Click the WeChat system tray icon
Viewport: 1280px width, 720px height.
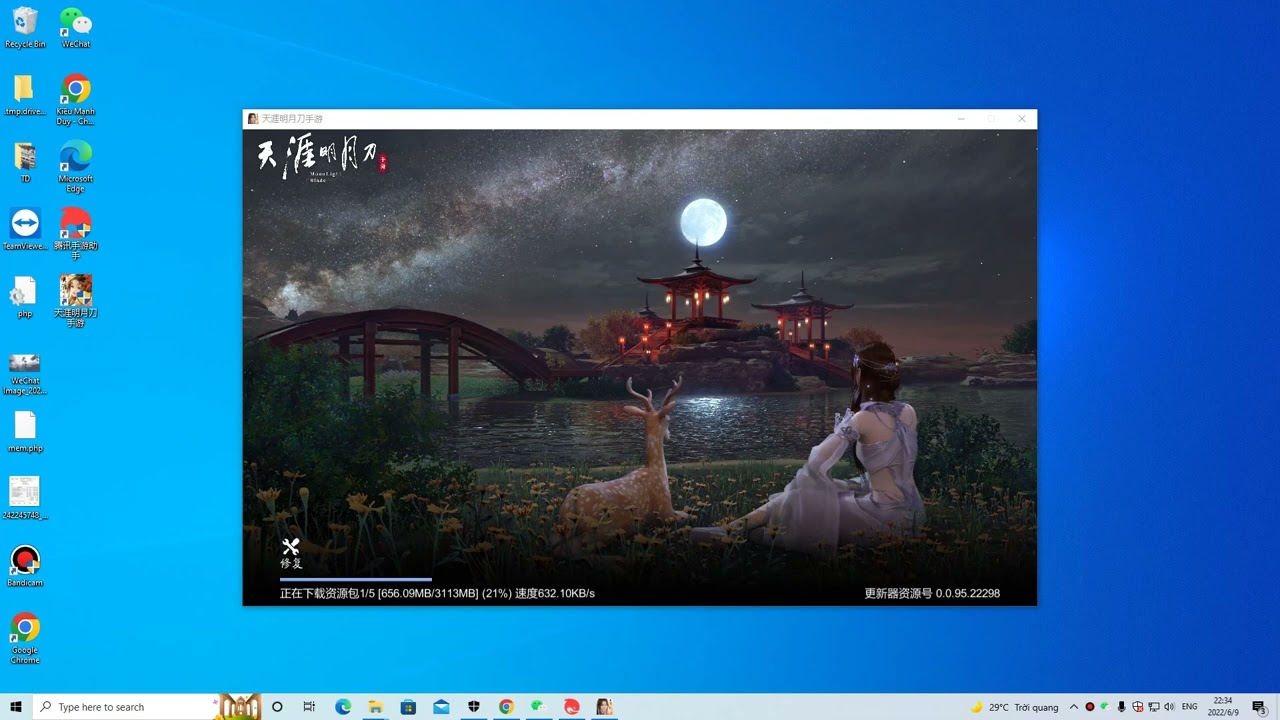[x=1105, y=707]
